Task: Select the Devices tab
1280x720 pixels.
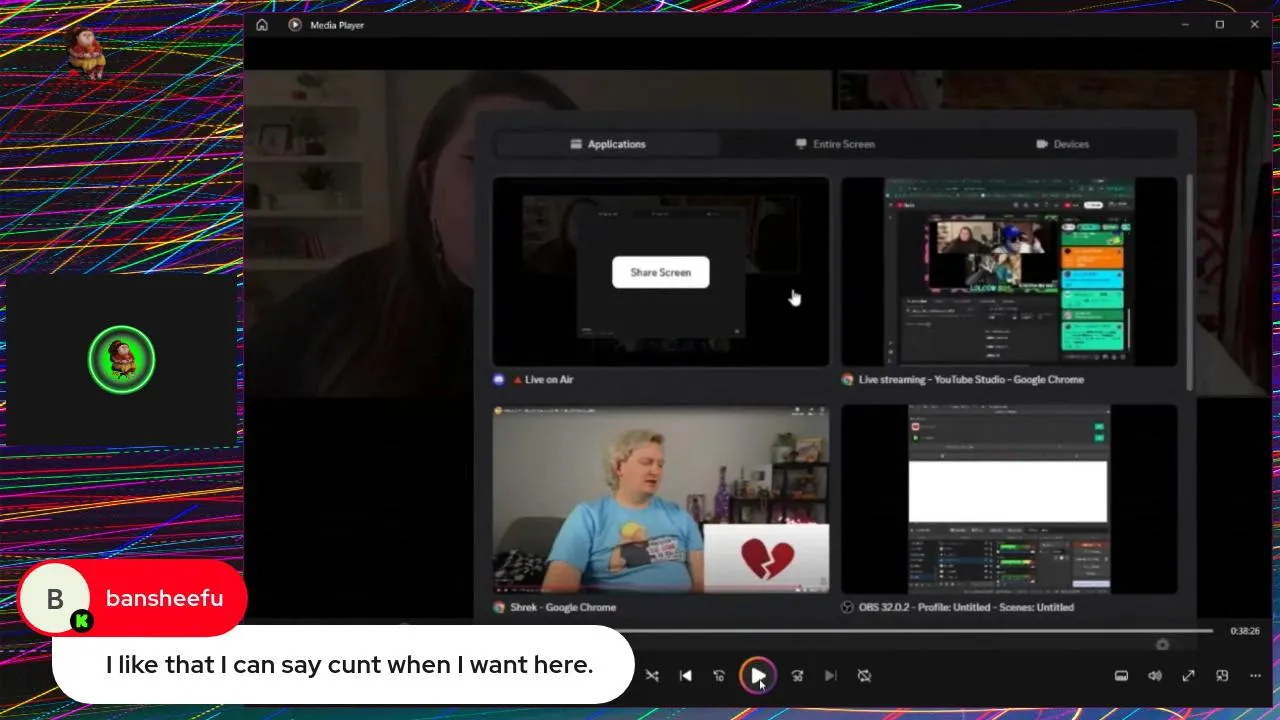Action: click(x=1062, y=144)
